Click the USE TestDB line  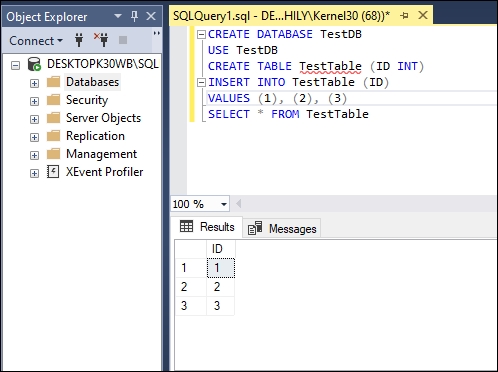pyautogui.click(x=243, y=50)
